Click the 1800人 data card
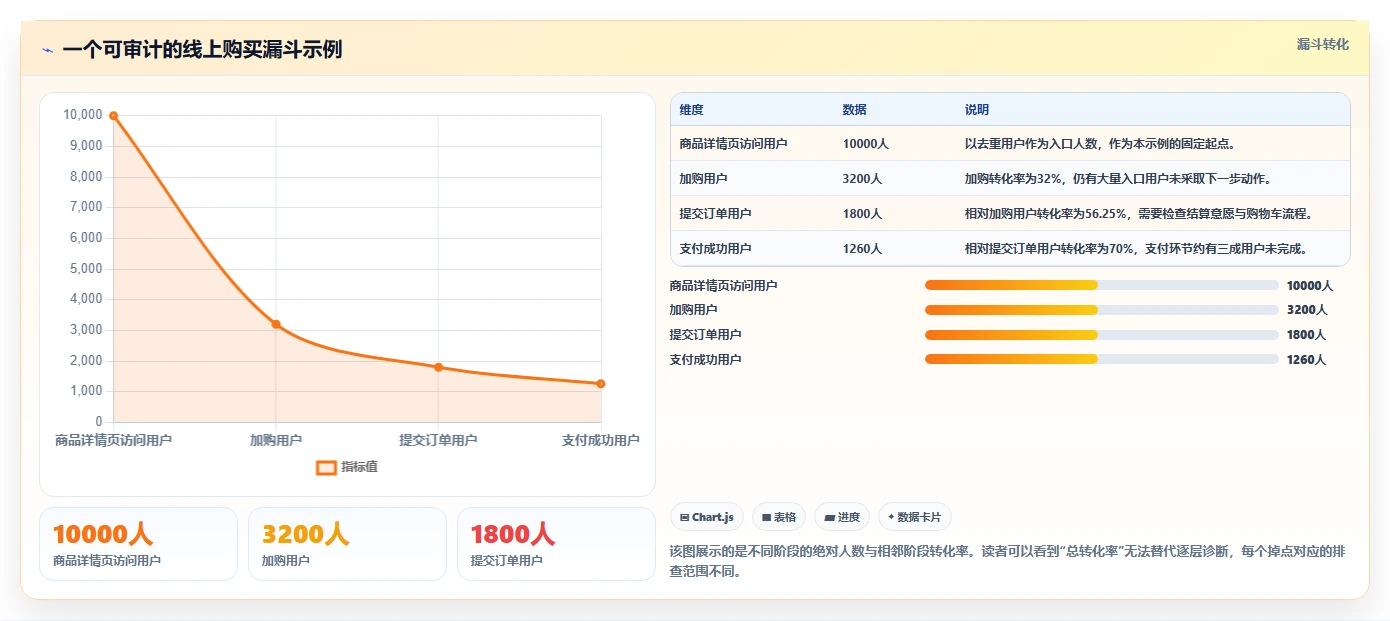Image resolution: width=1390 pixels, height=621 pixels. (x=556, y=544)
